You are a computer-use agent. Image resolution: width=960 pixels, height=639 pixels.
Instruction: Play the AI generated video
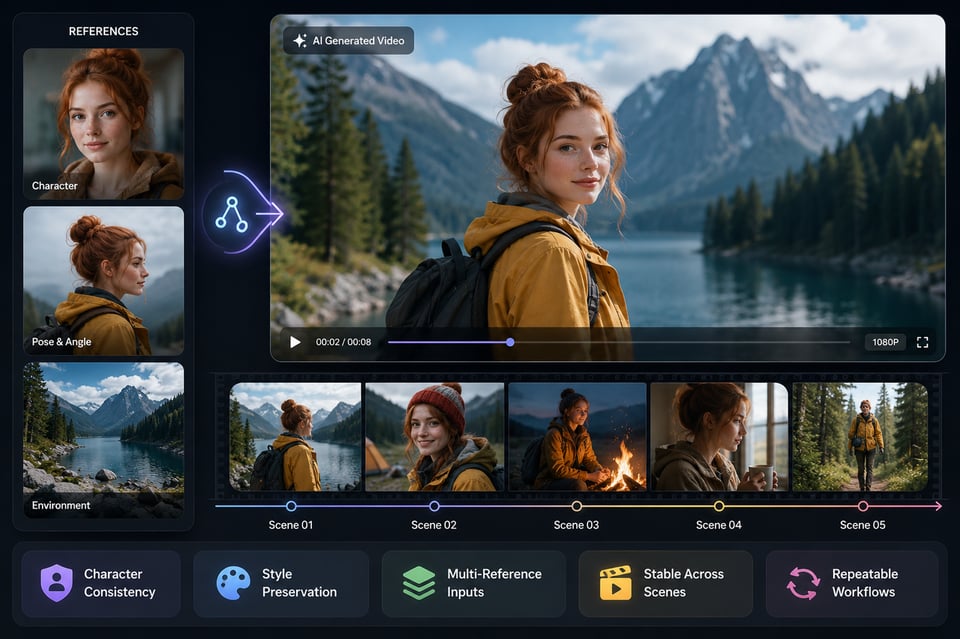295,342
